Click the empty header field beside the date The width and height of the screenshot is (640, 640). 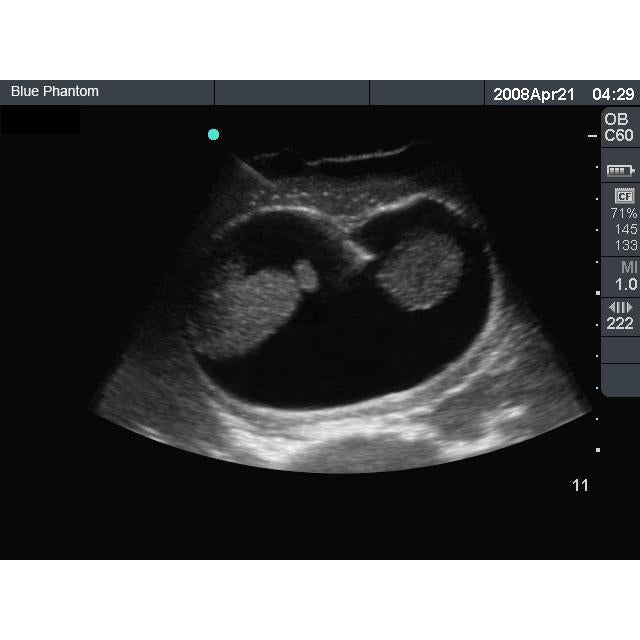[428, 92]
